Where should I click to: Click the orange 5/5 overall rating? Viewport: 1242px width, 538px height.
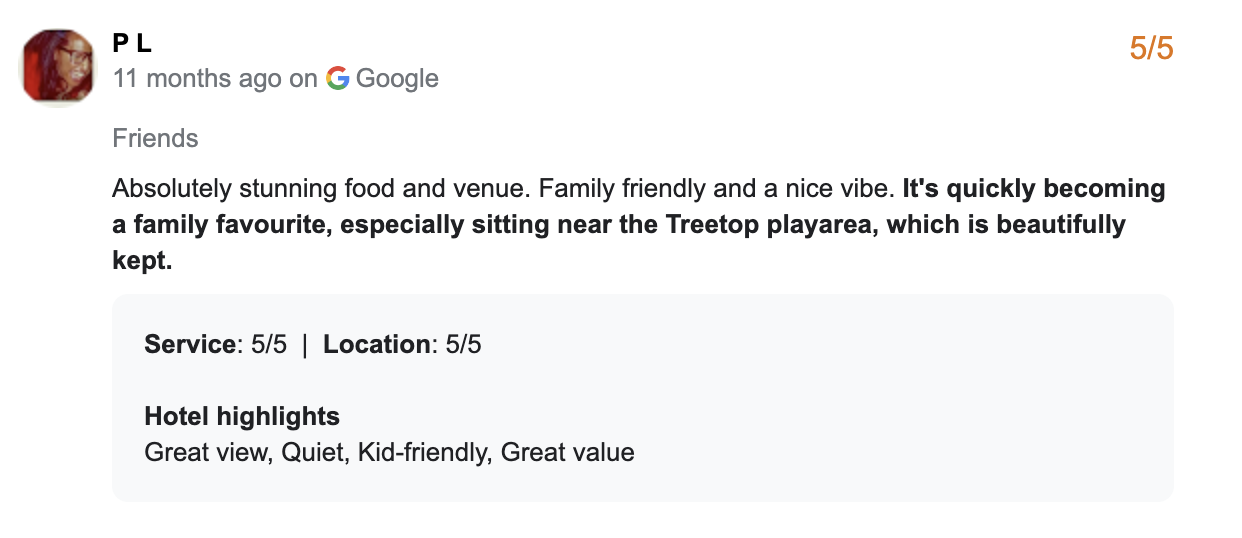coord(1151,48)
